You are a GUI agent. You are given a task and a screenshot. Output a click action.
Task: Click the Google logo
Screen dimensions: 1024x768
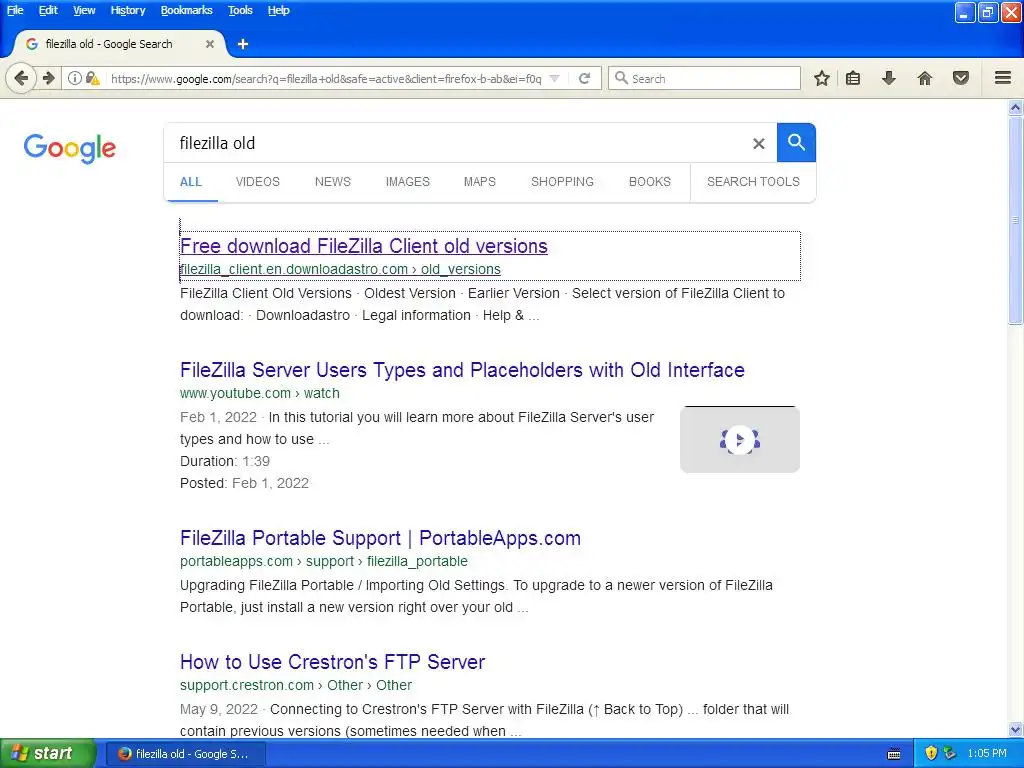pyautogui.click(x=70, y=148)
